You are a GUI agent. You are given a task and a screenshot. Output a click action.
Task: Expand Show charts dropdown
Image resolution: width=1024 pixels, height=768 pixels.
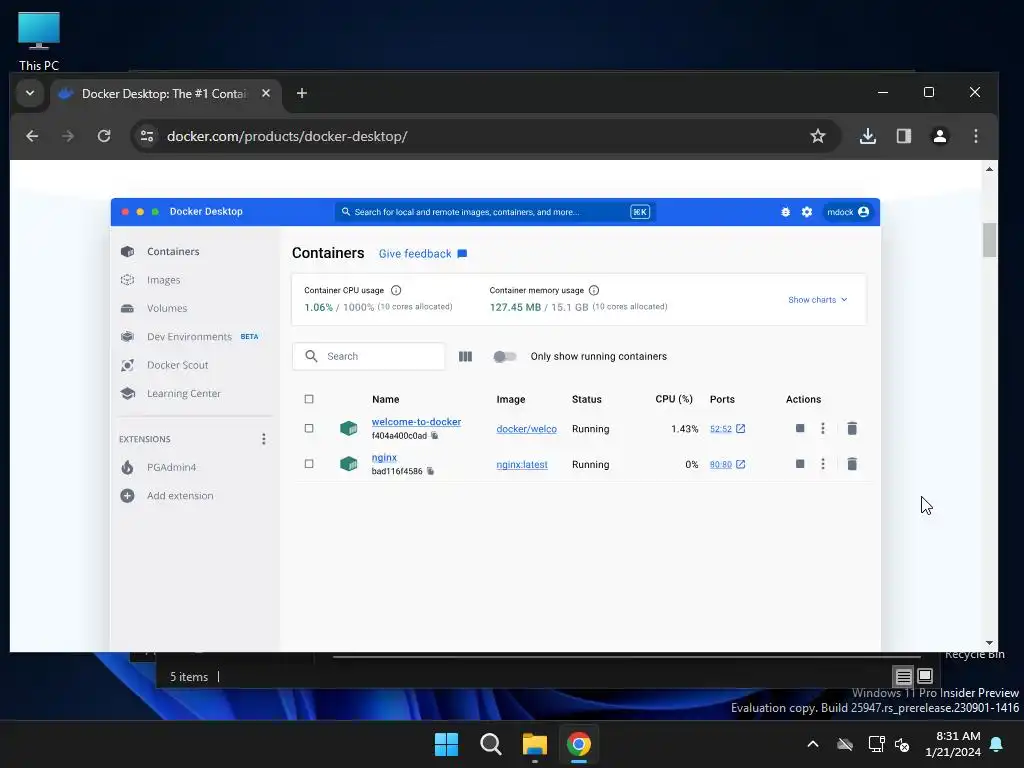(x=818, y=300)
